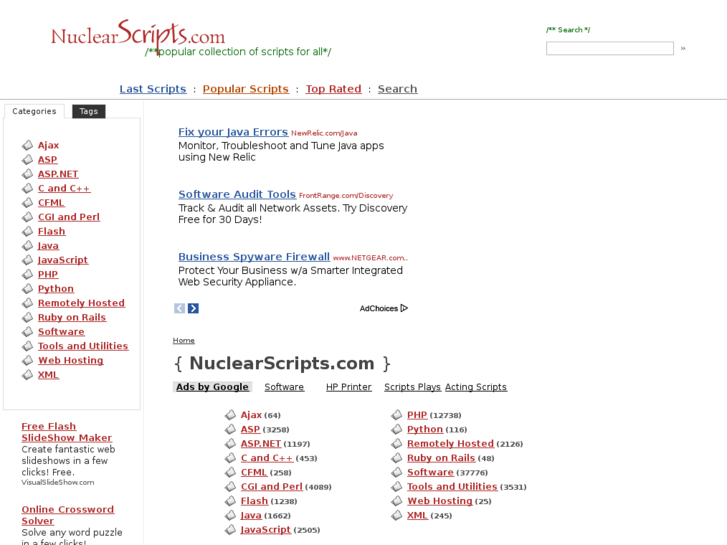Open the Acting Scripts ad link
The height and width of the screenshot is (545, 727).
coord(476,387)
